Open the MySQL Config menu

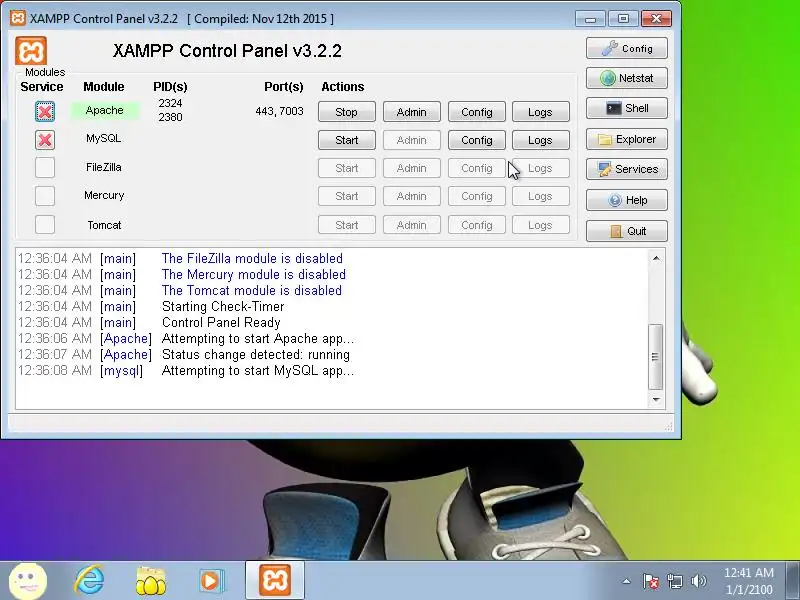(477, 140)
